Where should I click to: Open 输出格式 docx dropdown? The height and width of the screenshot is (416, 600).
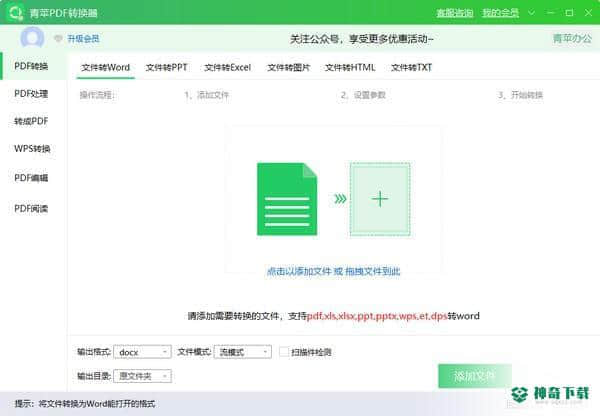142,352
